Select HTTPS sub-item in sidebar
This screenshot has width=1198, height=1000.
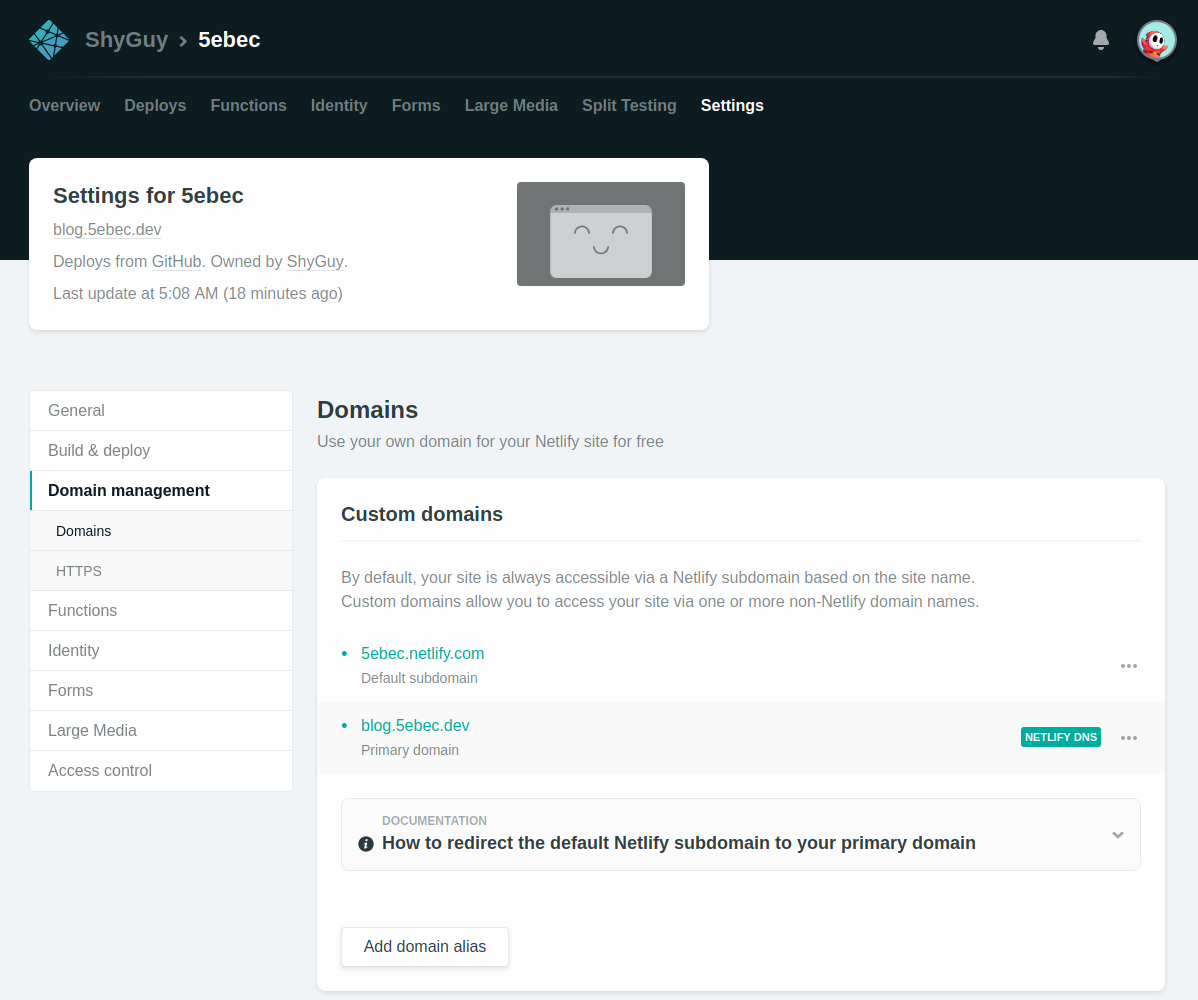click(161, 571)
